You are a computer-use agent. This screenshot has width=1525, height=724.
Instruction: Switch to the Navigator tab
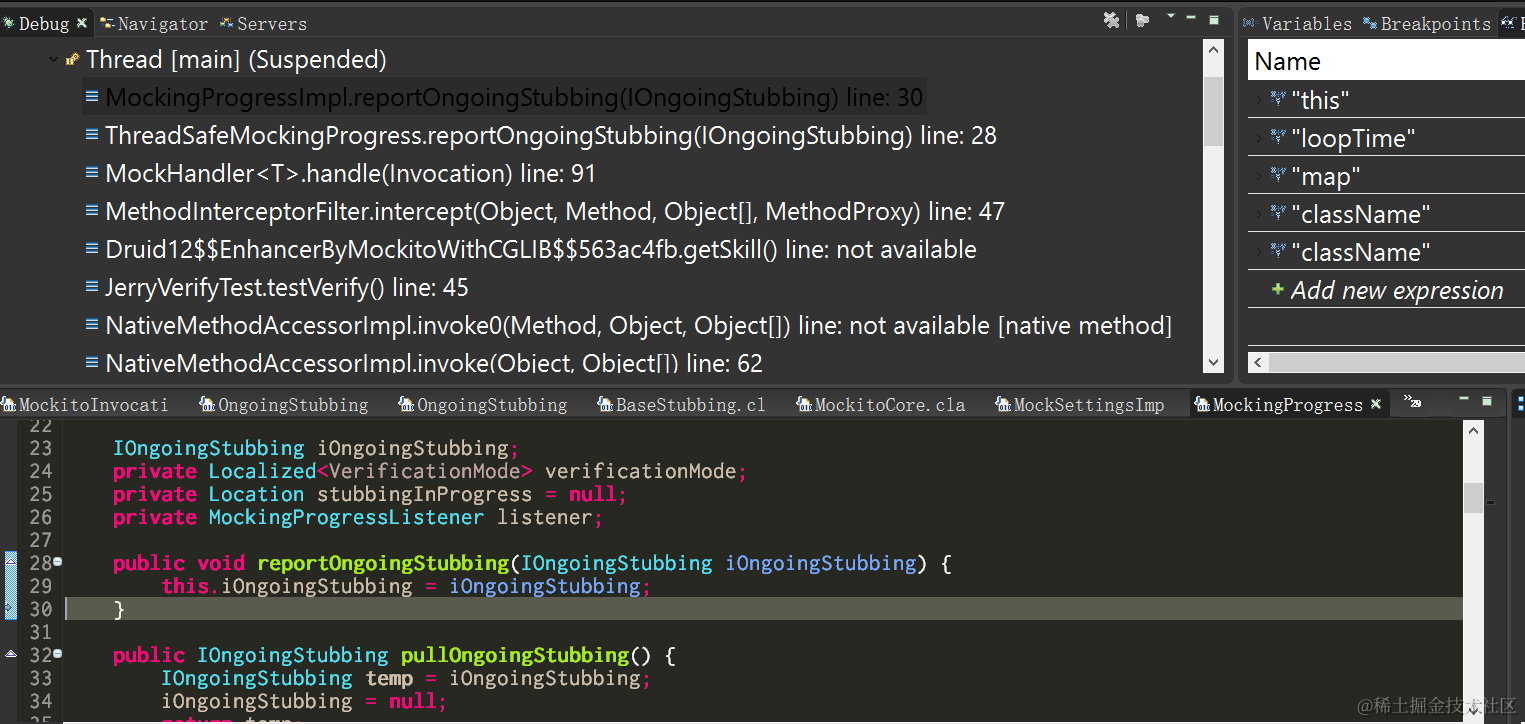[154, 23]
